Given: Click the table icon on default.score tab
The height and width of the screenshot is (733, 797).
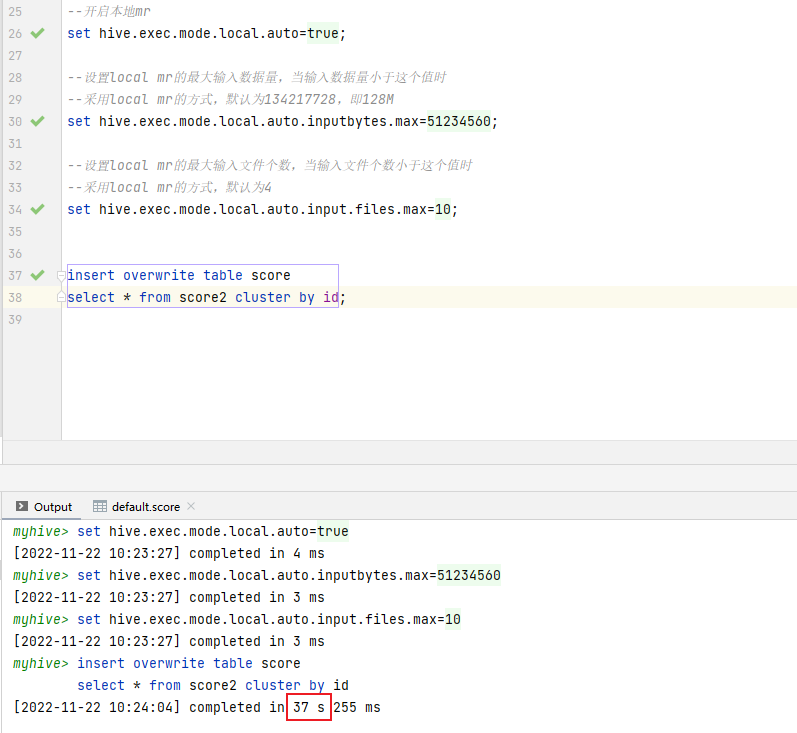Looking at the screenshot, I should [100, 506].
